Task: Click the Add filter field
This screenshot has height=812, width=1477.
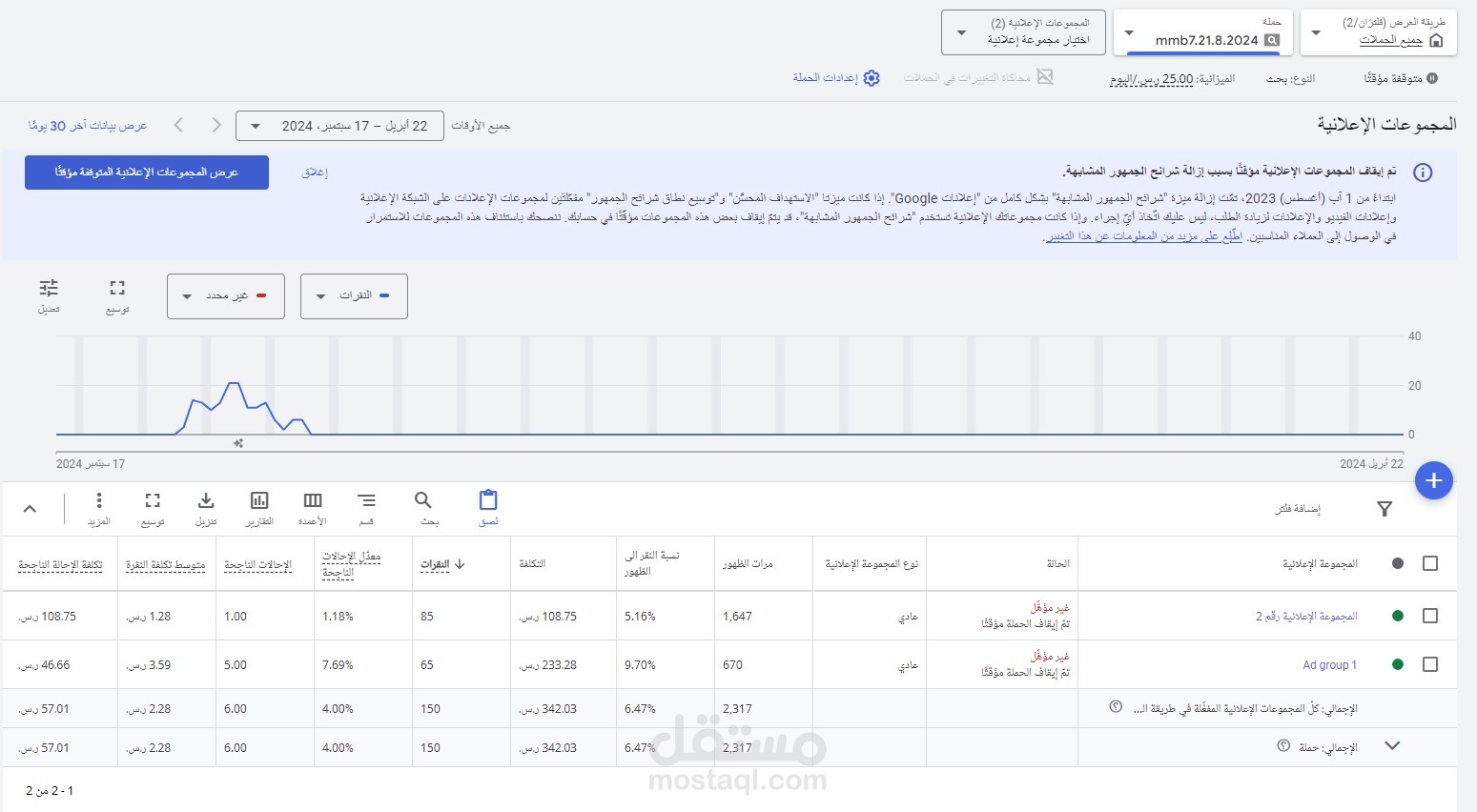Action: coord(1298,509)
